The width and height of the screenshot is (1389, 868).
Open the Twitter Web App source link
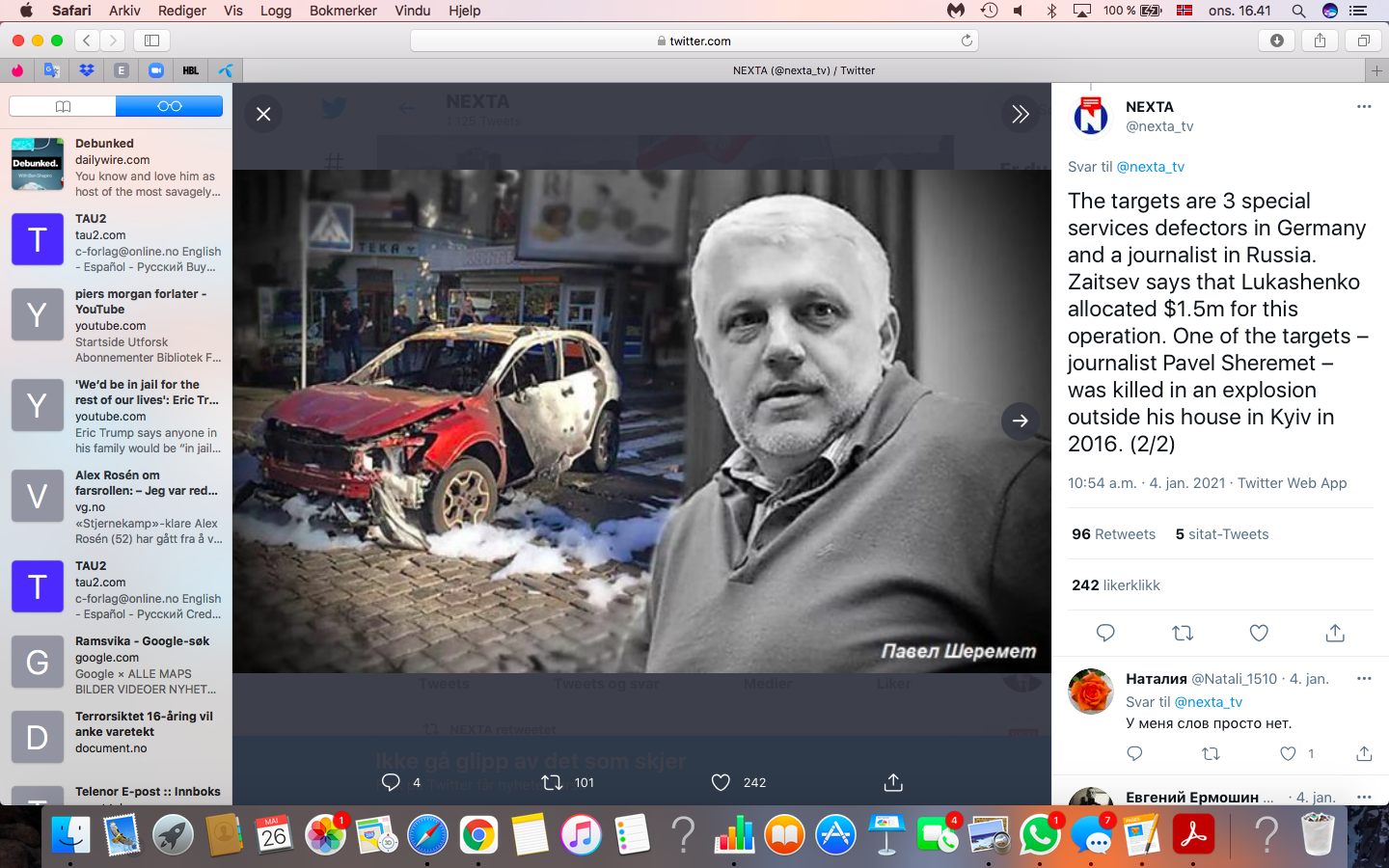point(1292,483)
